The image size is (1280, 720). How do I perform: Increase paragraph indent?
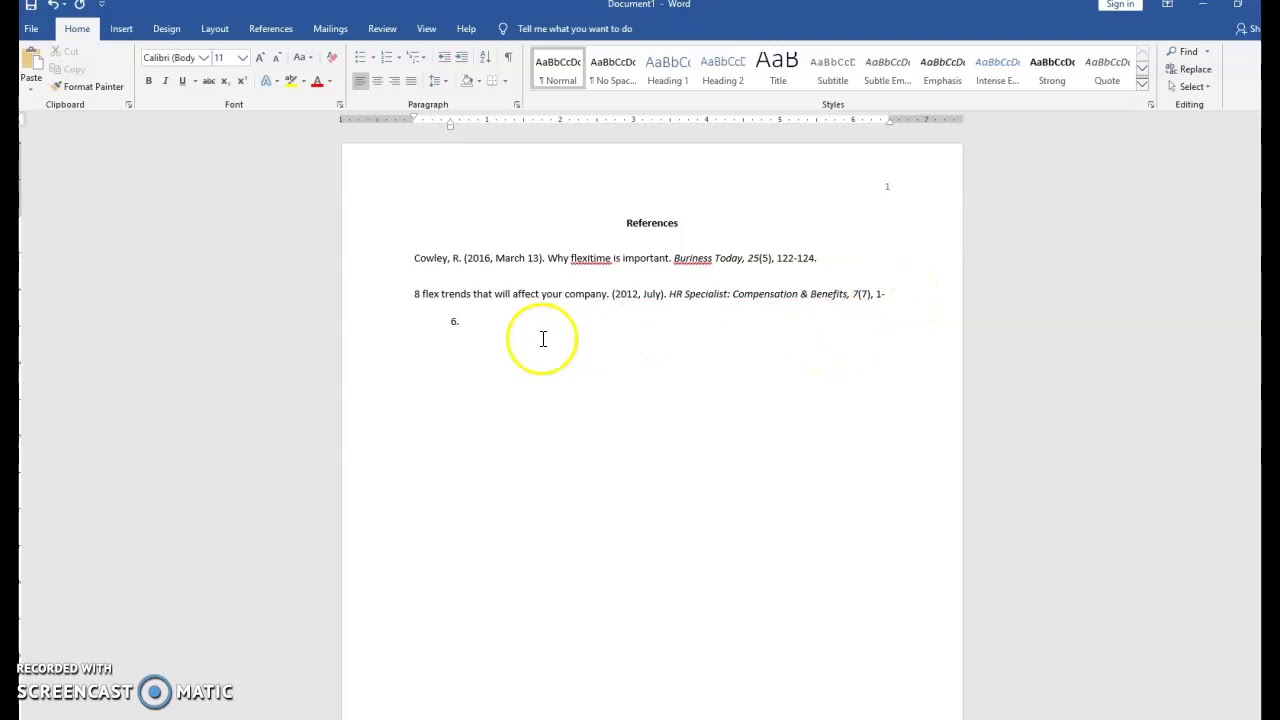(461, 57)
